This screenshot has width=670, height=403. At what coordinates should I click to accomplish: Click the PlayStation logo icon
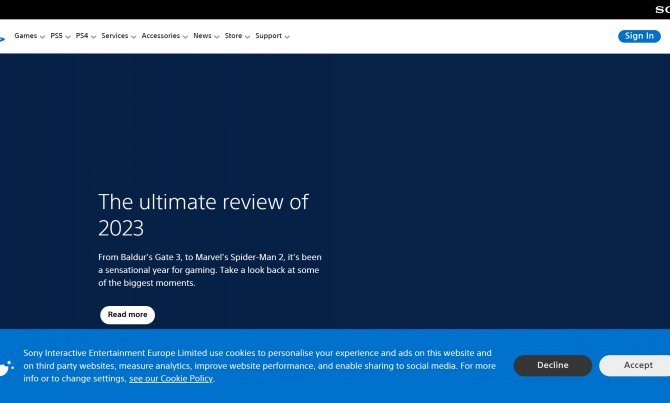click(2, 39)
